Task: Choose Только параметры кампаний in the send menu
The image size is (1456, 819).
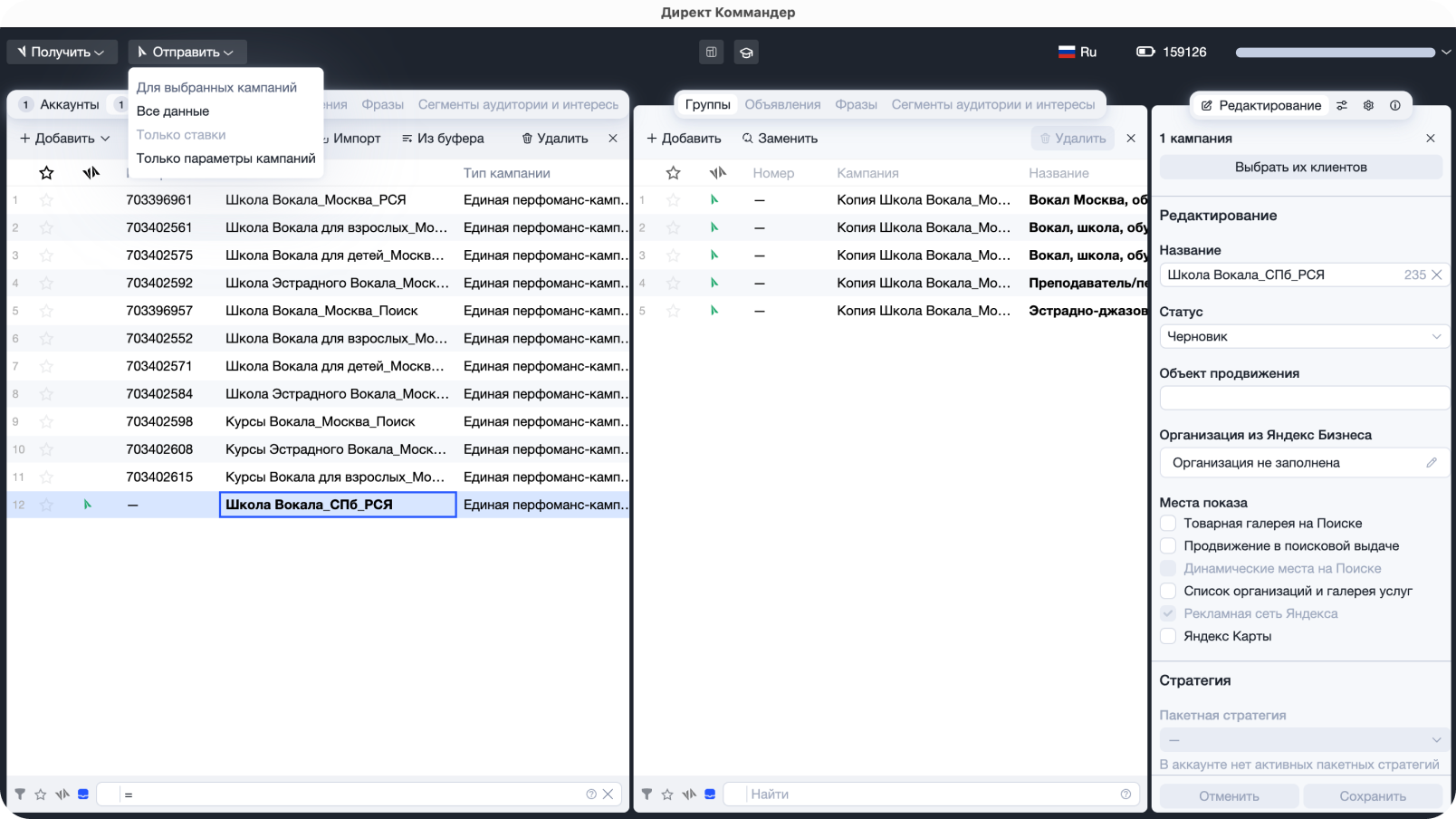Action: 226,159
